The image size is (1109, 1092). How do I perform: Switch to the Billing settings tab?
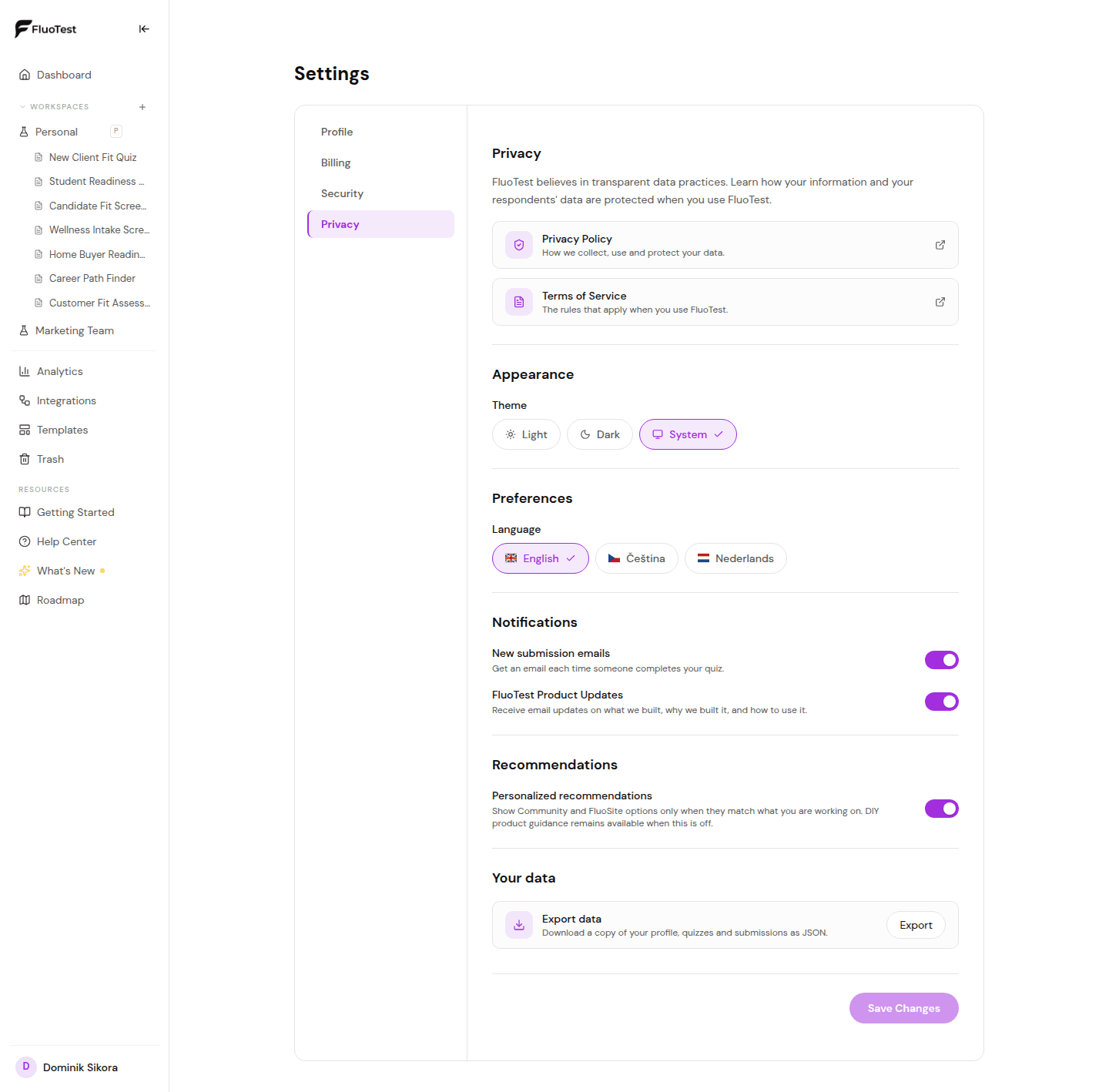click(380, 162)
